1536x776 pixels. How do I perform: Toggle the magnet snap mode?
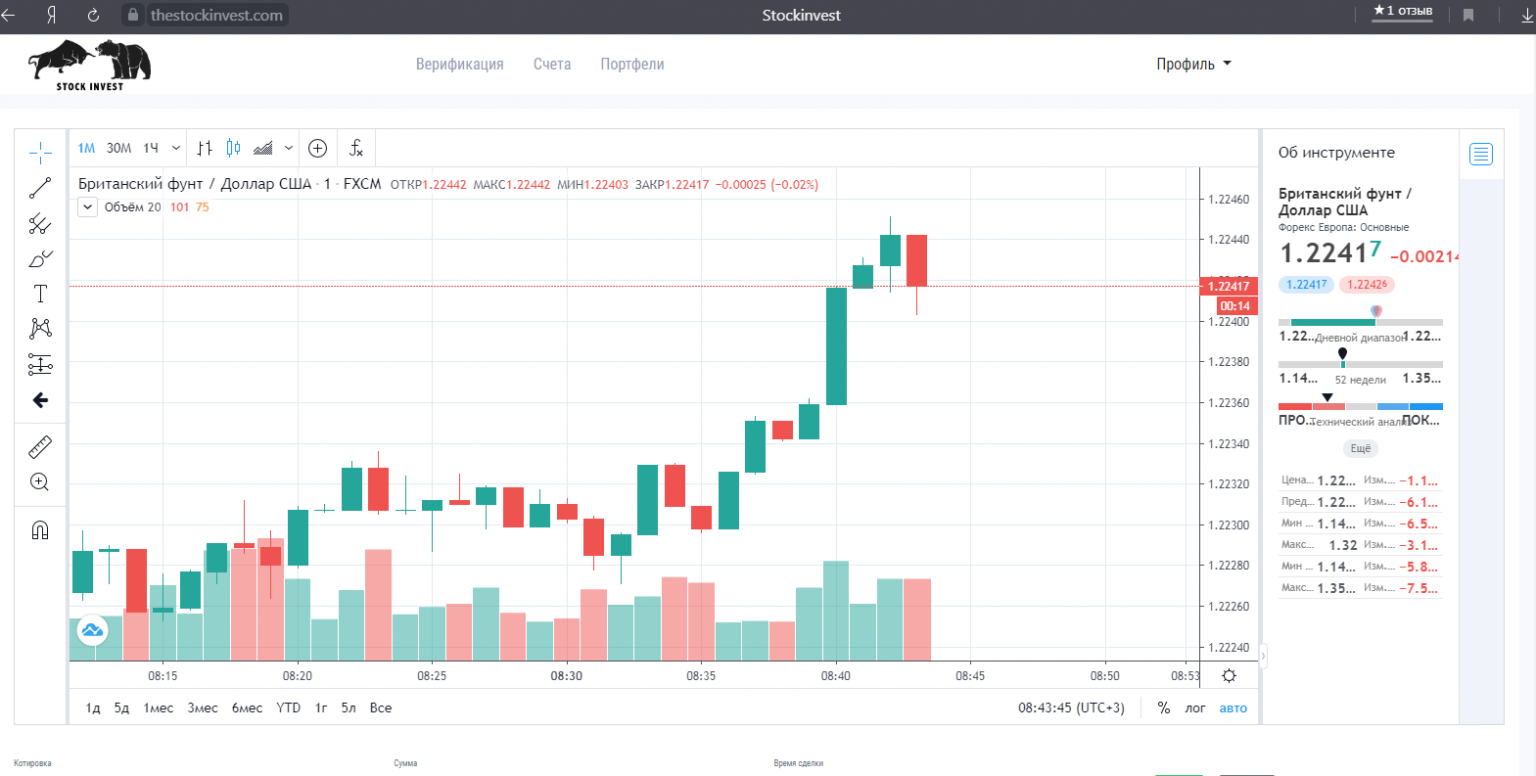click(x=40, y=530)
